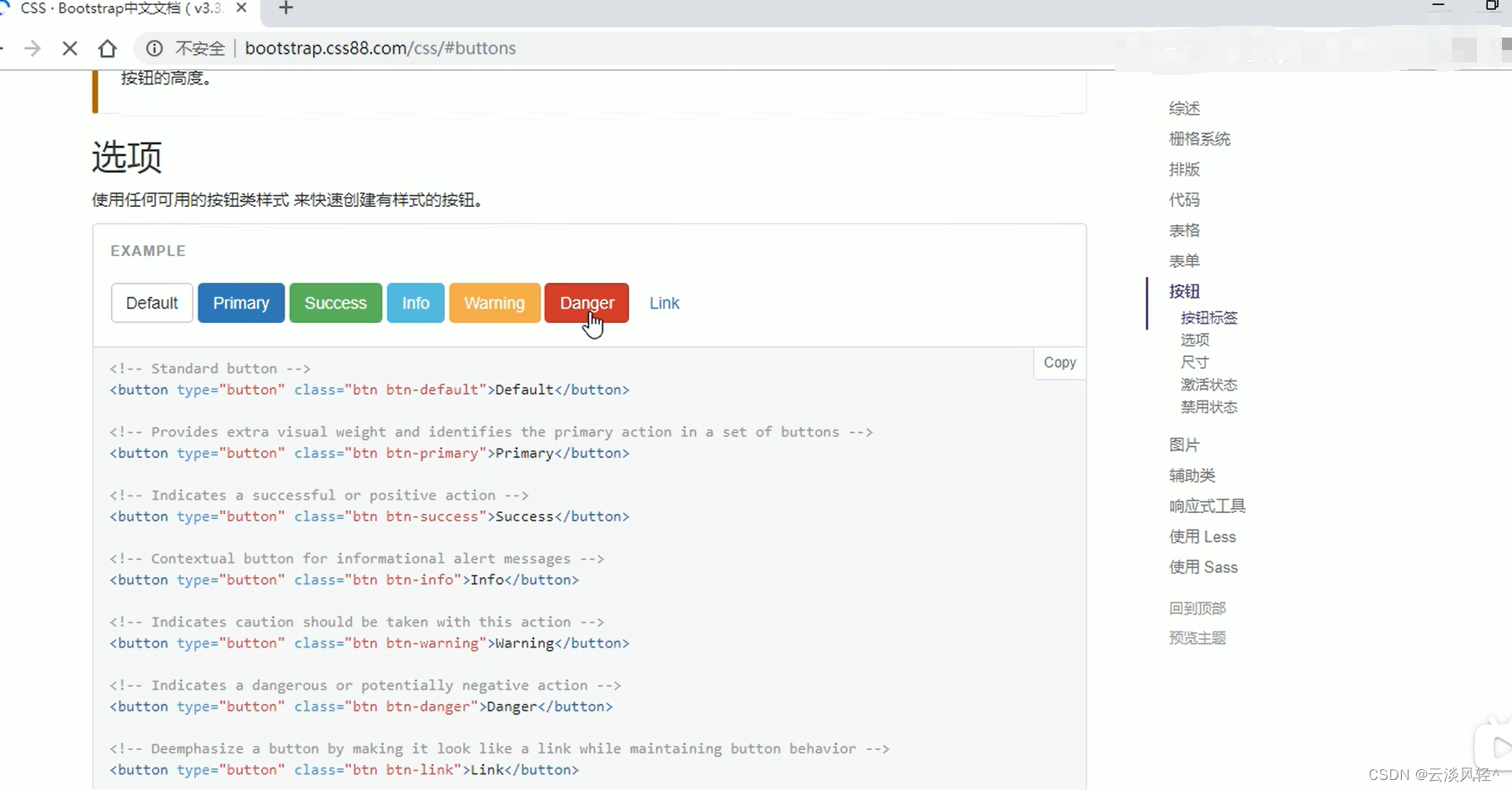This screenshot has width=1512, height=790.
Task: Copy the example code snippet
Action: pyautogui.click(x=1060, y=363)
